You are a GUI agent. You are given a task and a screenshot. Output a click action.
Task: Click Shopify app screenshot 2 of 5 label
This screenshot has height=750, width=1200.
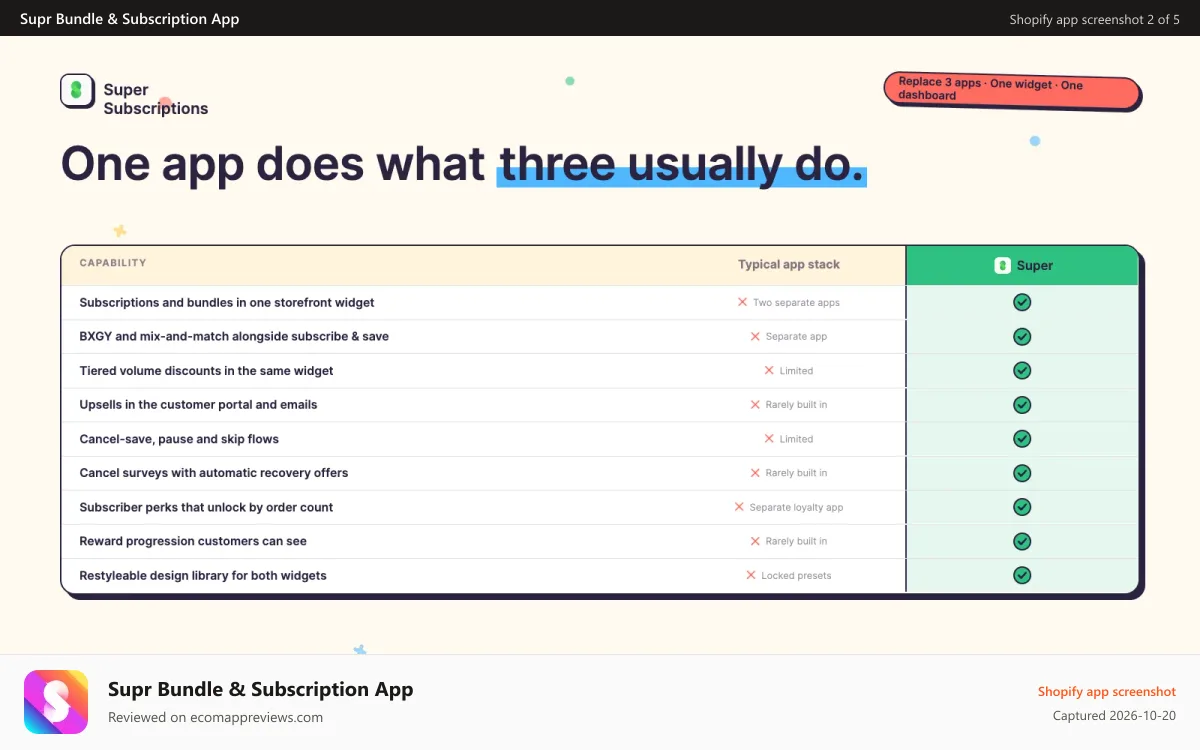pos(1094,19)
